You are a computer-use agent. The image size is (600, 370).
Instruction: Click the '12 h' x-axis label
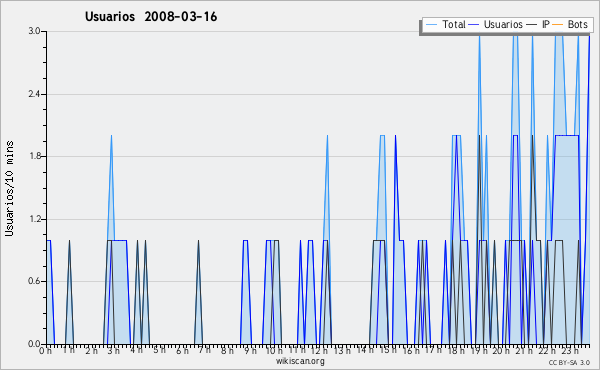[319, 350]
